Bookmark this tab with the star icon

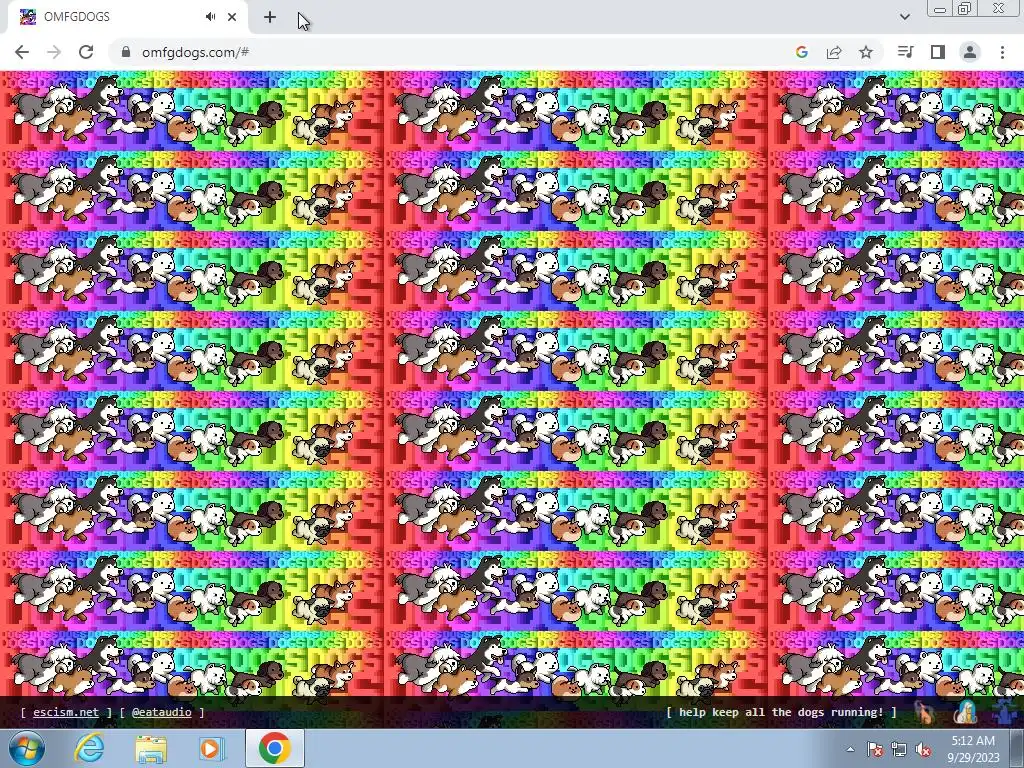pyautogui.click(x=866, y=52)
